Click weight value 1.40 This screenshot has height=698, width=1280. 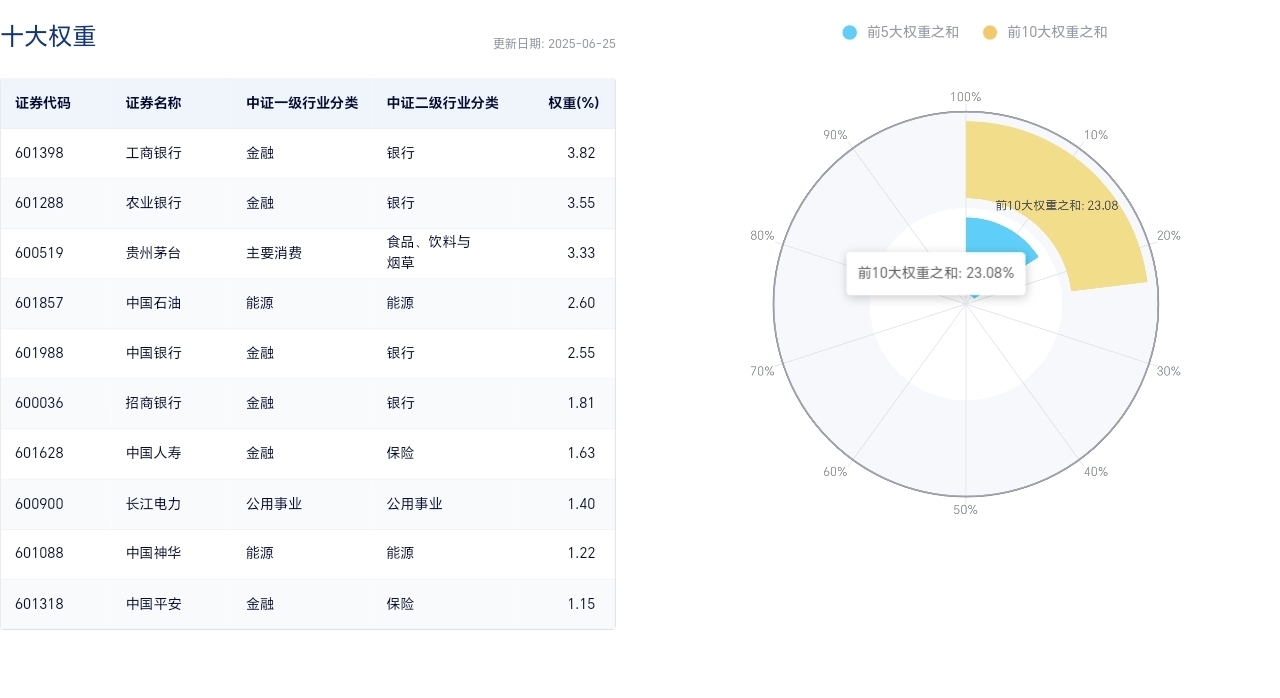pos(581,504)
